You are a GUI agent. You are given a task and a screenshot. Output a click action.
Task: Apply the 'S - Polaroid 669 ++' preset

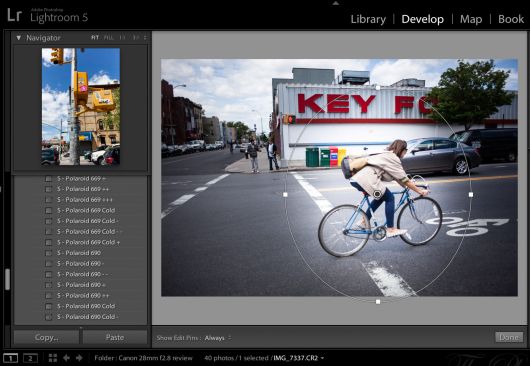click(83, 189)
